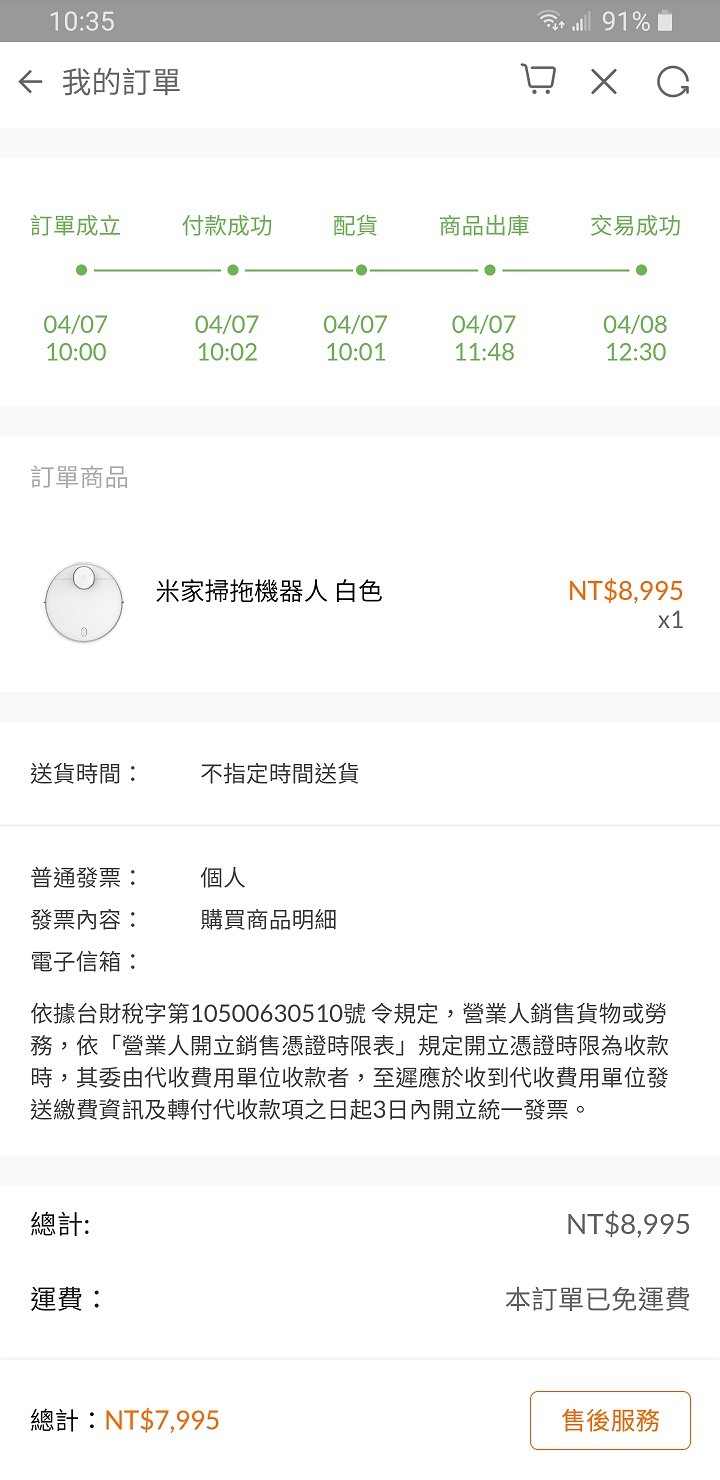This screenshot has height=1480, width=720.
Task: Open the robot vacuum product thumbnail
Action: [x=84, y=601]
